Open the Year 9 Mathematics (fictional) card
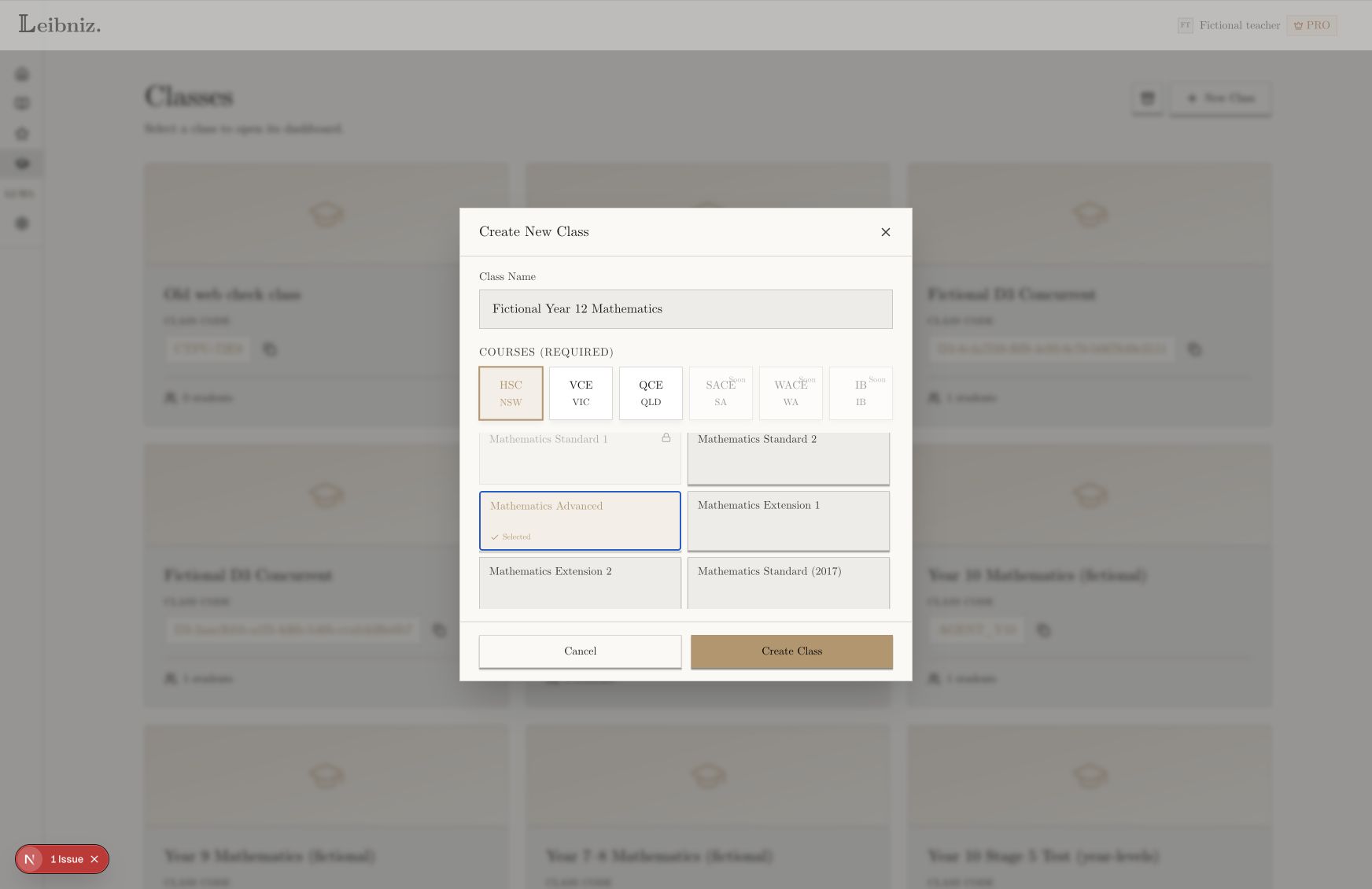This screenshot has height=889, width=1372. point(326,807)
